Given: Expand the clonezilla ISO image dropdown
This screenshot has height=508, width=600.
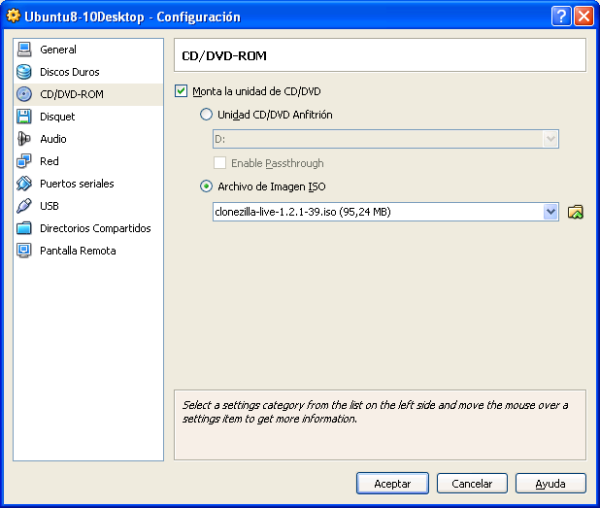Looking at the screenshot, I should point(550,212).
